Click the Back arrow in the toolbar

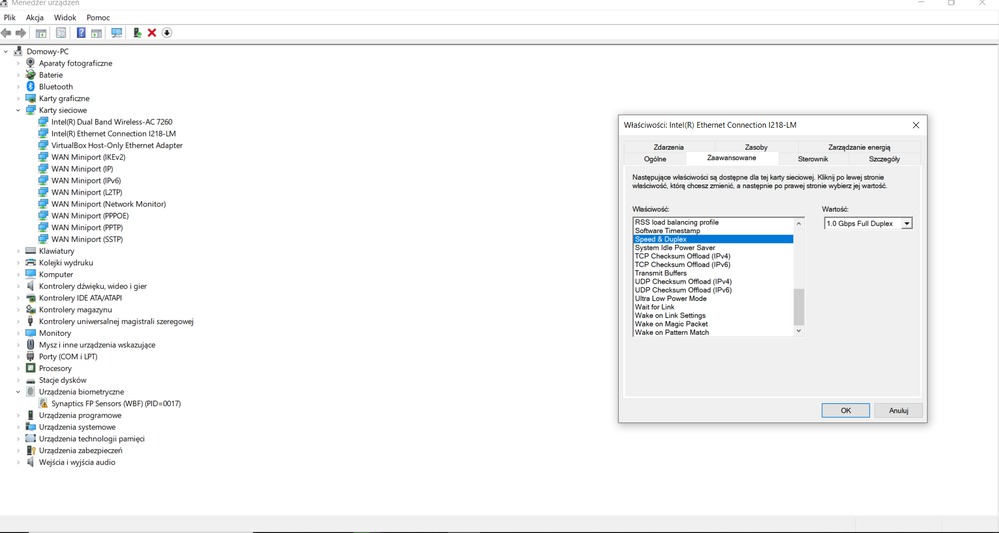[x=6, y=32]
